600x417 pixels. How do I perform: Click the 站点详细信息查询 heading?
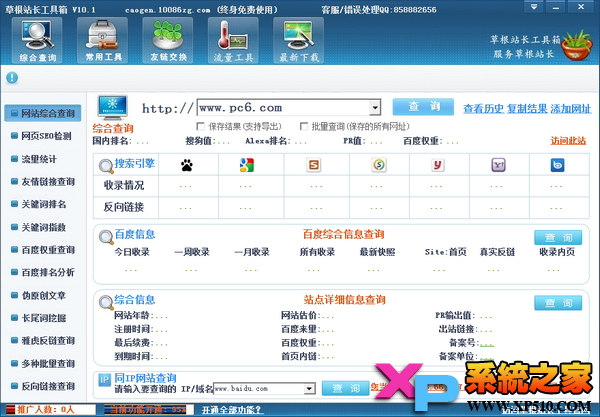coord(344,300)
